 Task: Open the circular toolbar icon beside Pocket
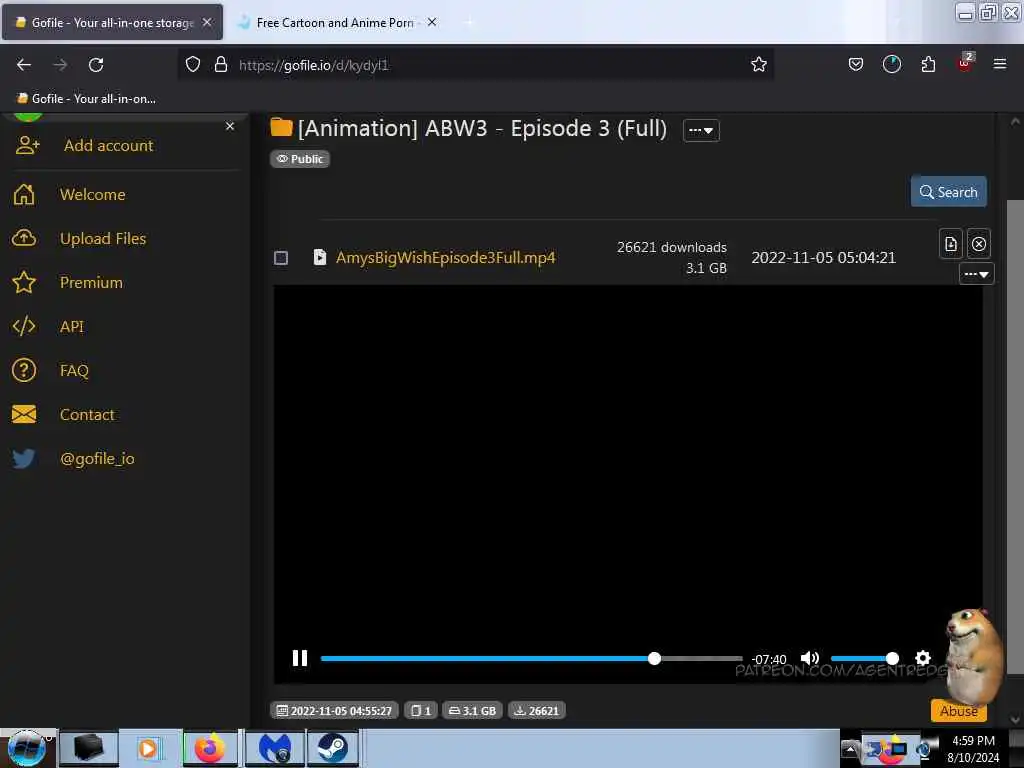click(x=891, y=64)
